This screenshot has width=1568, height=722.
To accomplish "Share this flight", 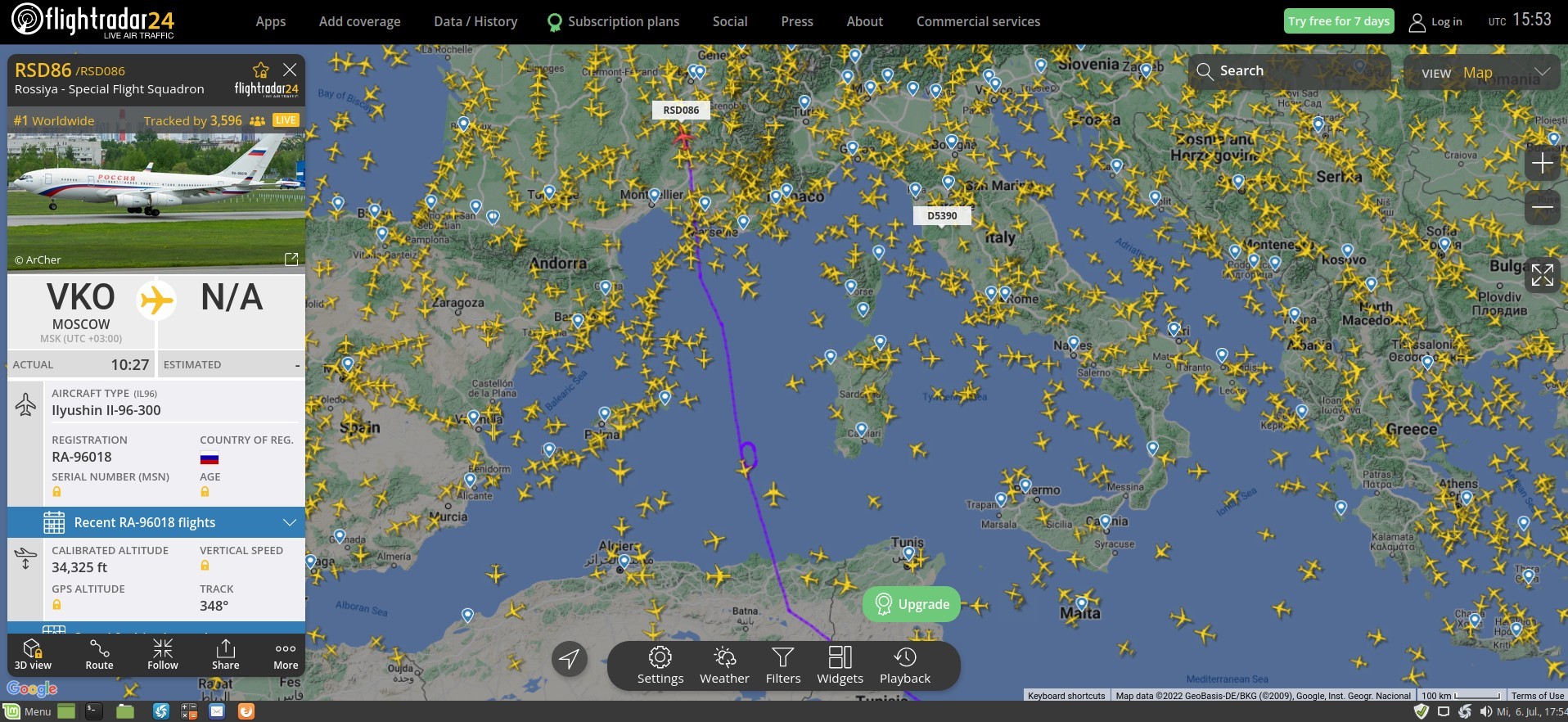I will click(225, 654).
